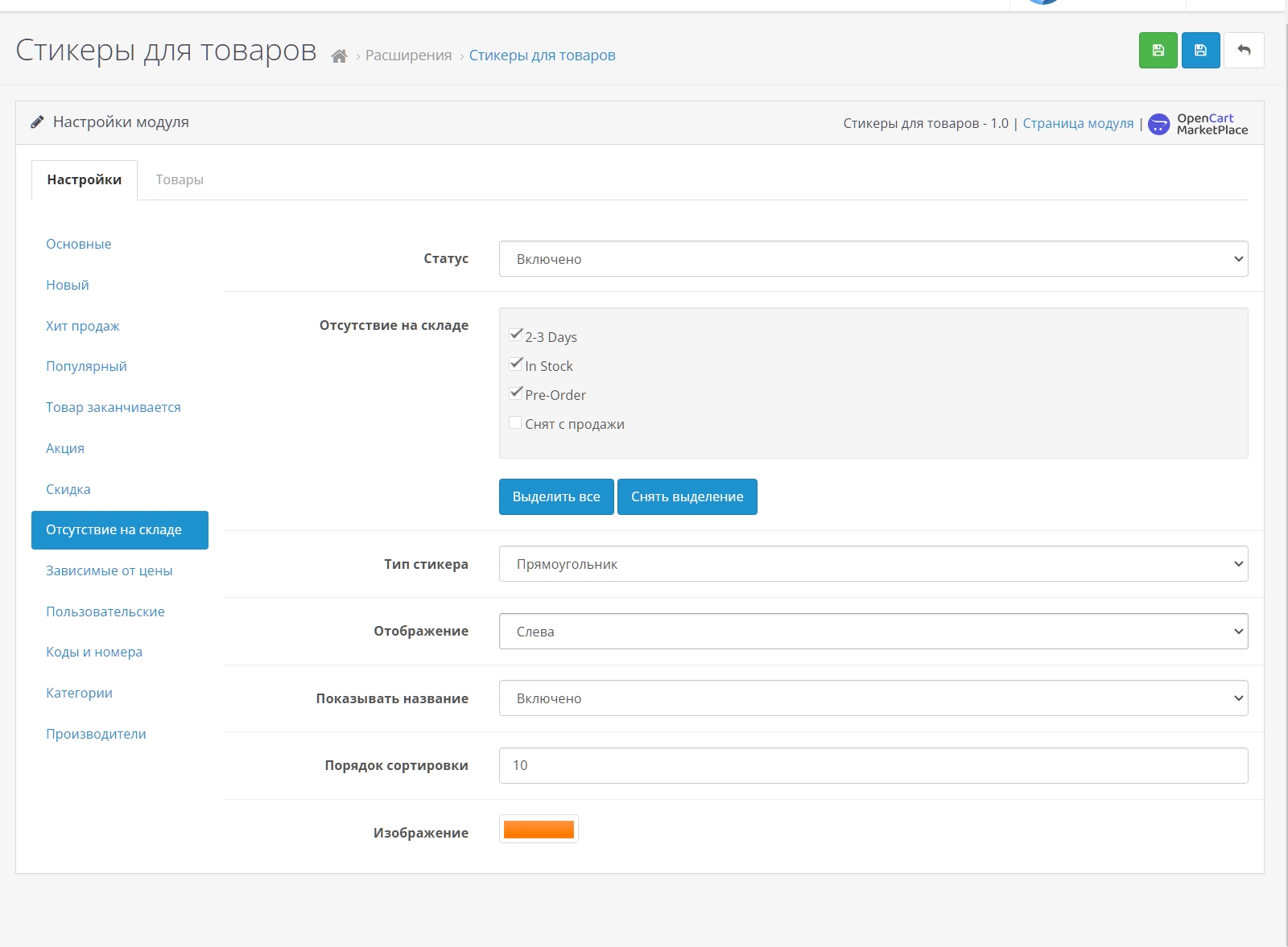This screenshot has width=1288, height=947.
Task: Open the Новый sticker section
Action: point(68,285)
